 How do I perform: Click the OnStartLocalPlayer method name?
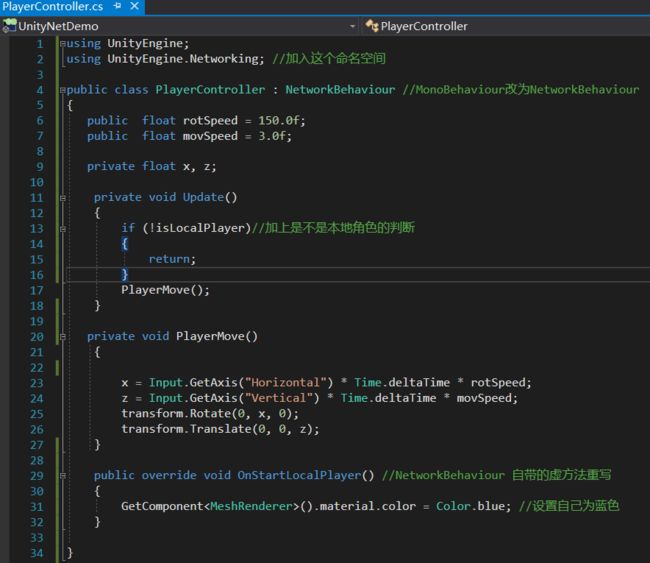pyautogui.click(x=299, y=475)
